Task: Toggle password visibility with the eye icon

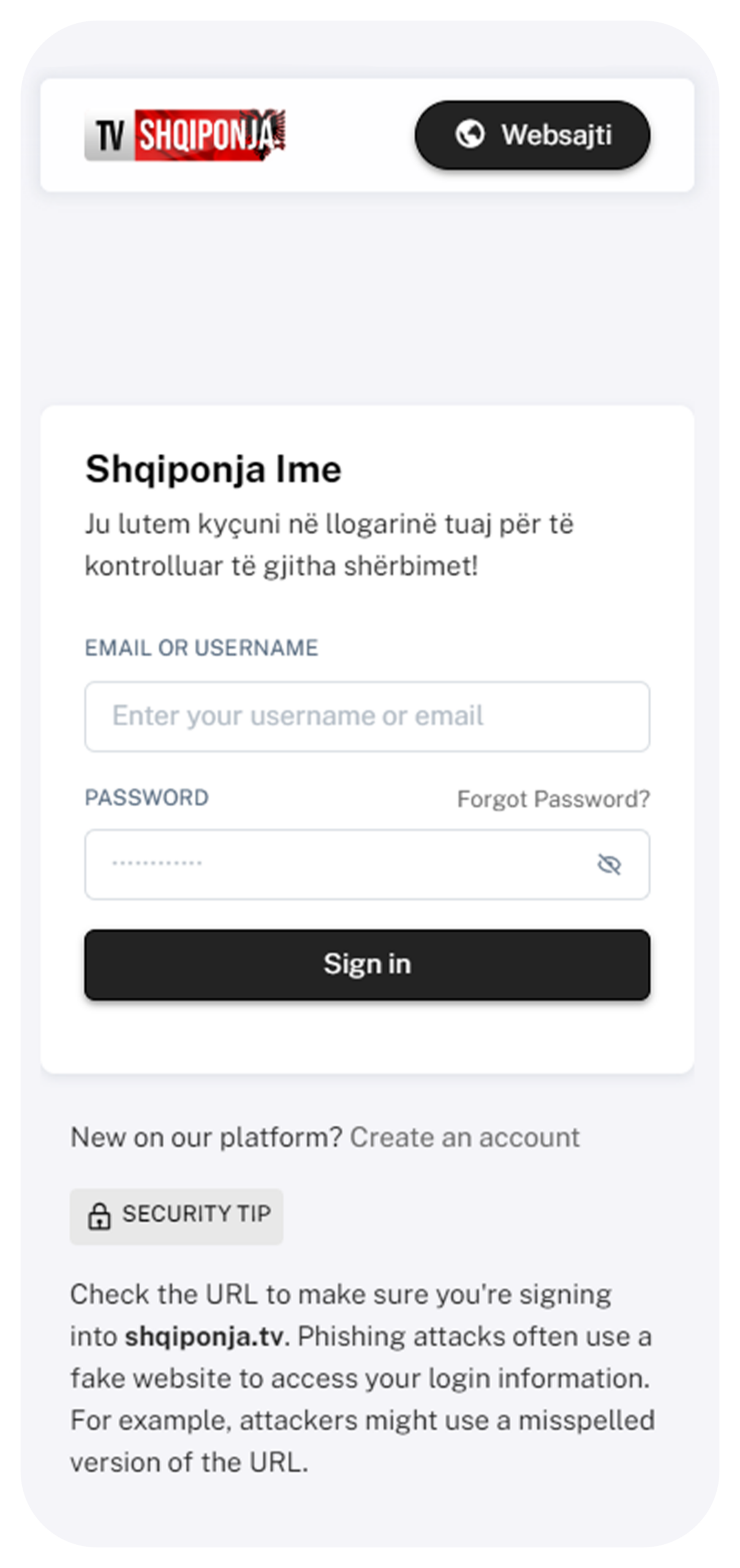Action: [x=609, y=865]
